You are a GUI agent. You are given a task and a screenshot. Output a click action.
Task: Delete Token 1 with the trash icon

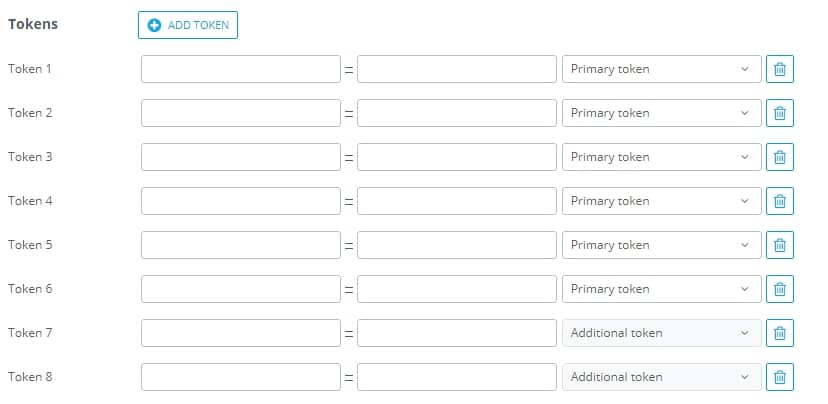click(x=779, y=69)
